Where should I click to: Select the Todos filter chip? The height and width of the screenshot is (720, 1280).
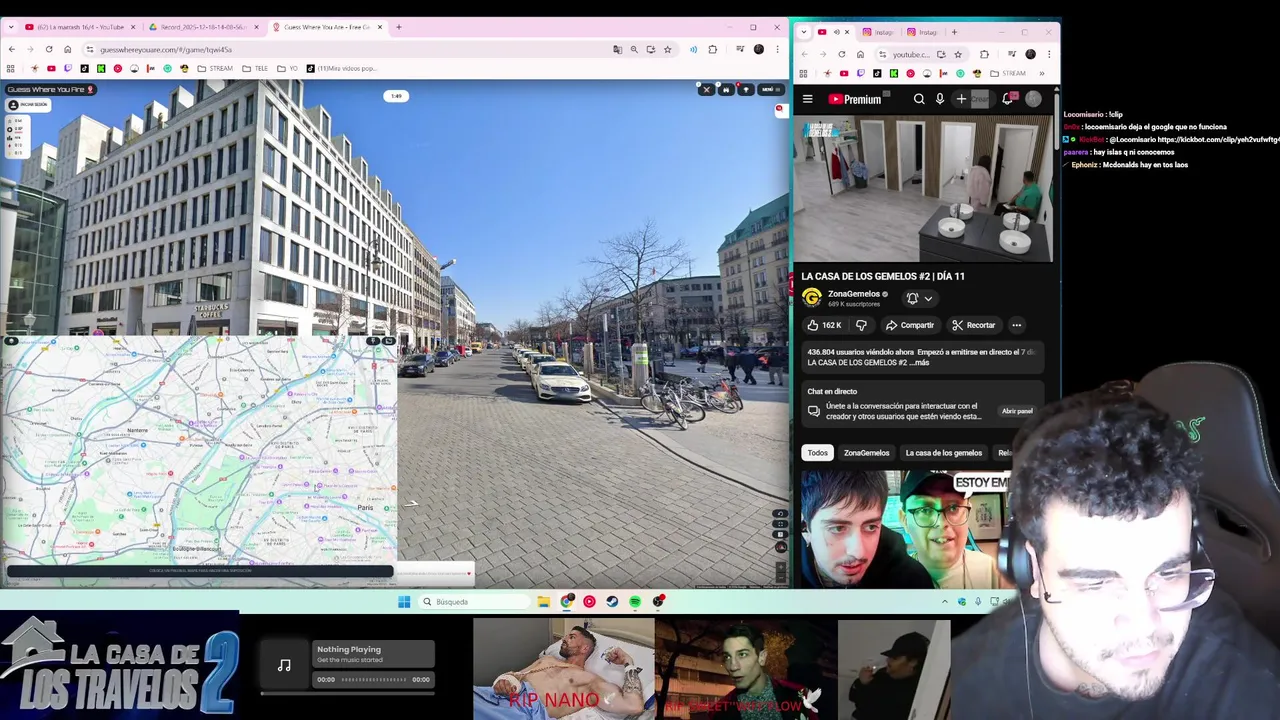[818, 453]
